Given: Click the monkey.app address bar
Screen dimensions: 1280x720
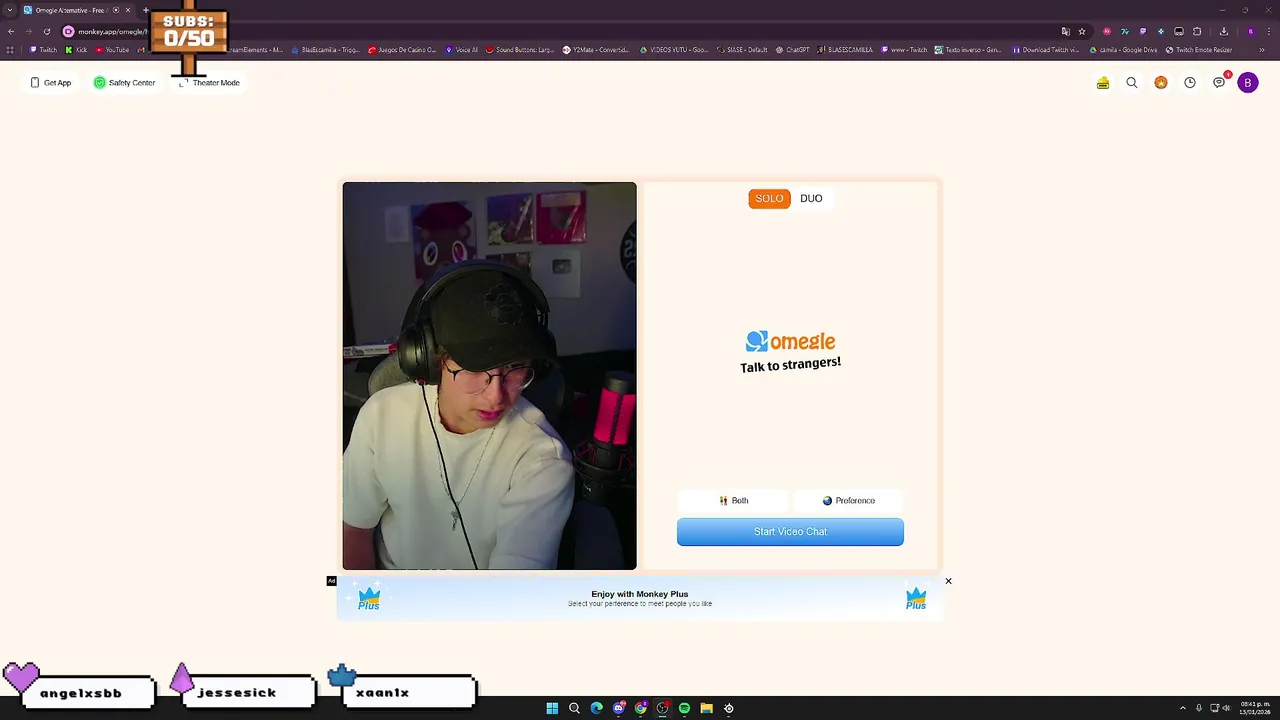Looking at the screenshot, I should (x=112, y=31).
